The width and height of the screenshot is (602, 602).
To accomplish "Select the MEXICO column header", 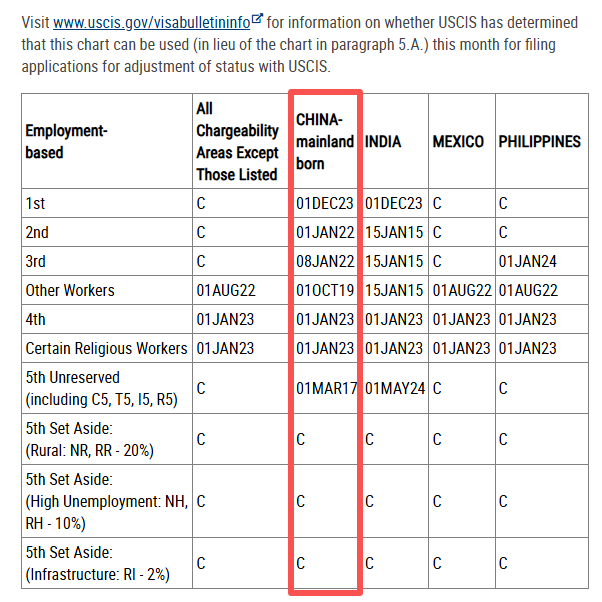I will [458, 142].
